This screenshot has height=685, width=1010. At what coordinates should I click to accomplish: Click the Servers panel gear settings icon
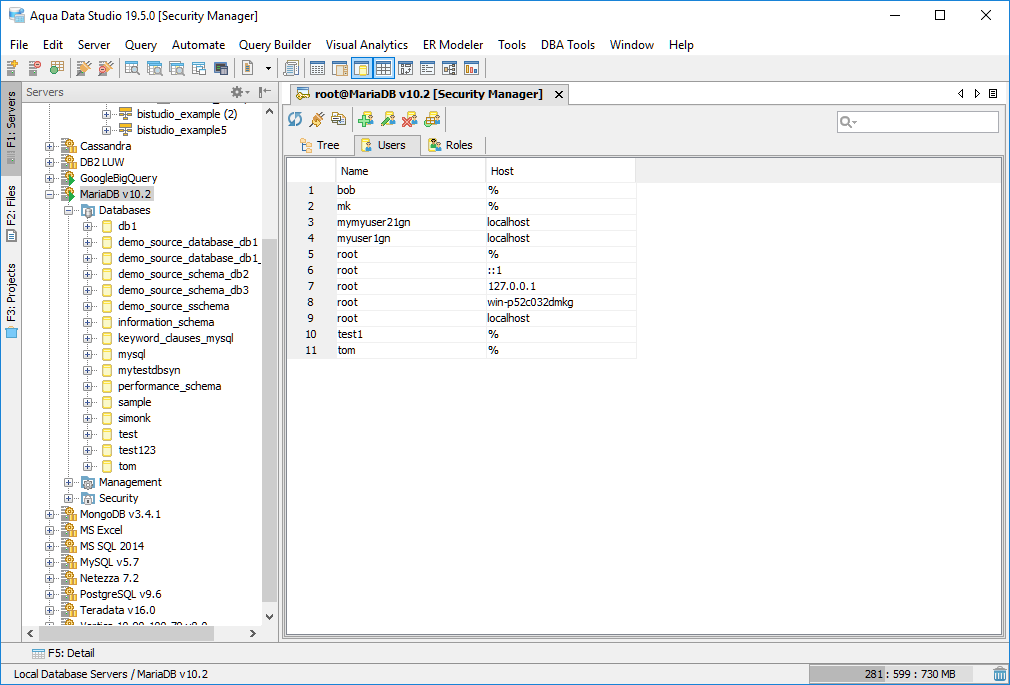click(238, 92)
